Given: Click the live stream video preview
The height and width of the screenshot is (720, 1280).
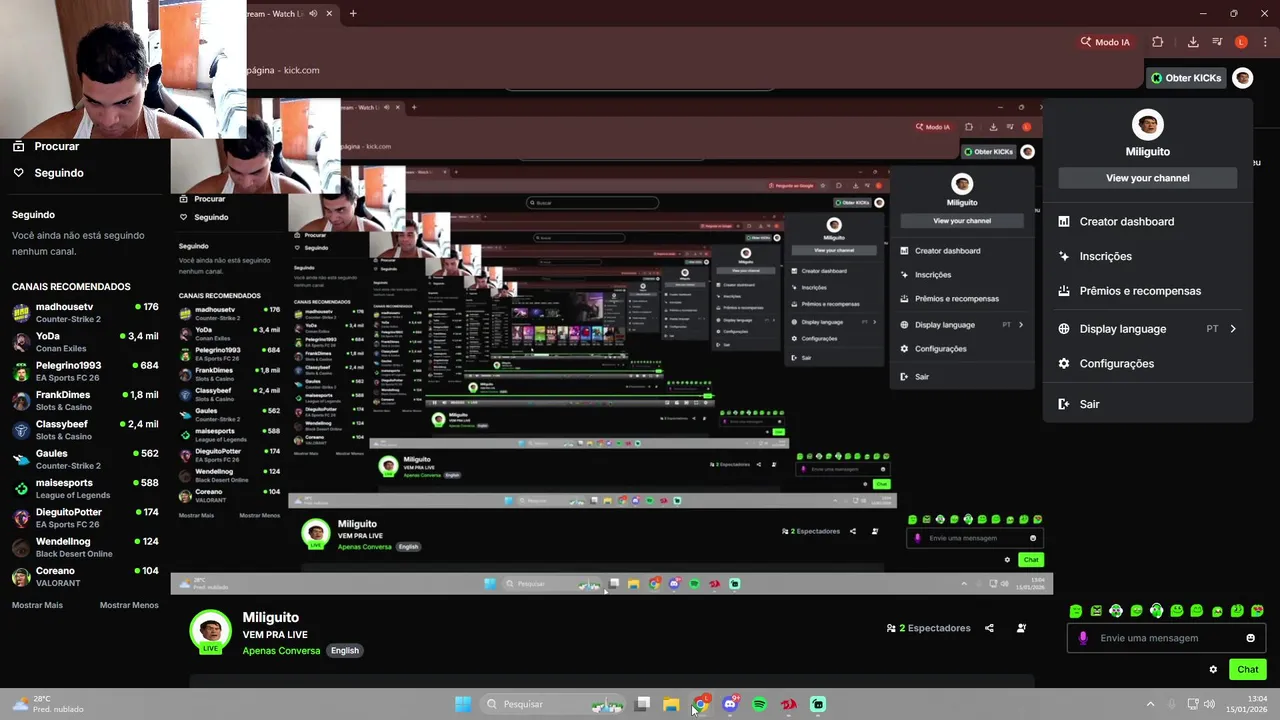Looking at the screenshot, I should (x=611, y=346).
